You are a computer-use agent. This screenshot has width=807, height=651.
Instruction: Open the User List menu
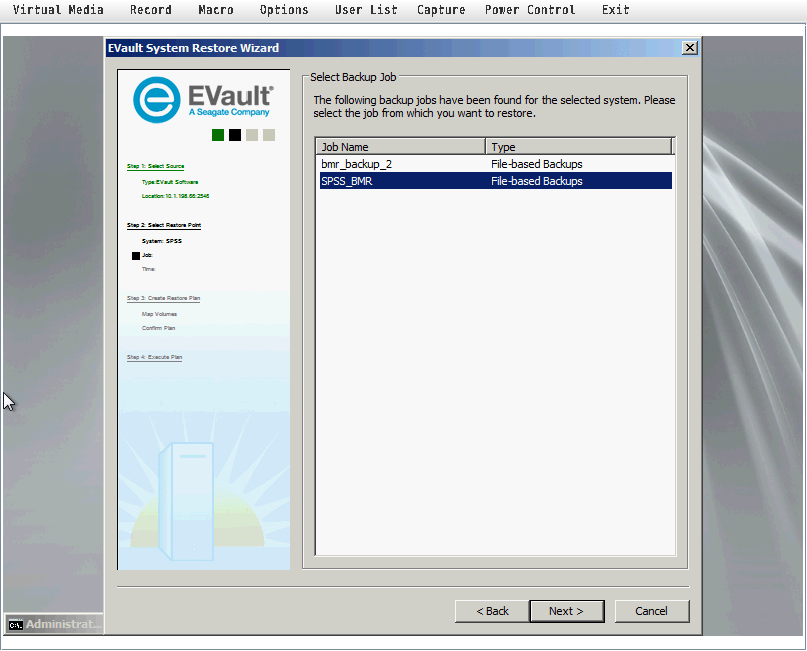pyautogui.click(x=366, y=10)
